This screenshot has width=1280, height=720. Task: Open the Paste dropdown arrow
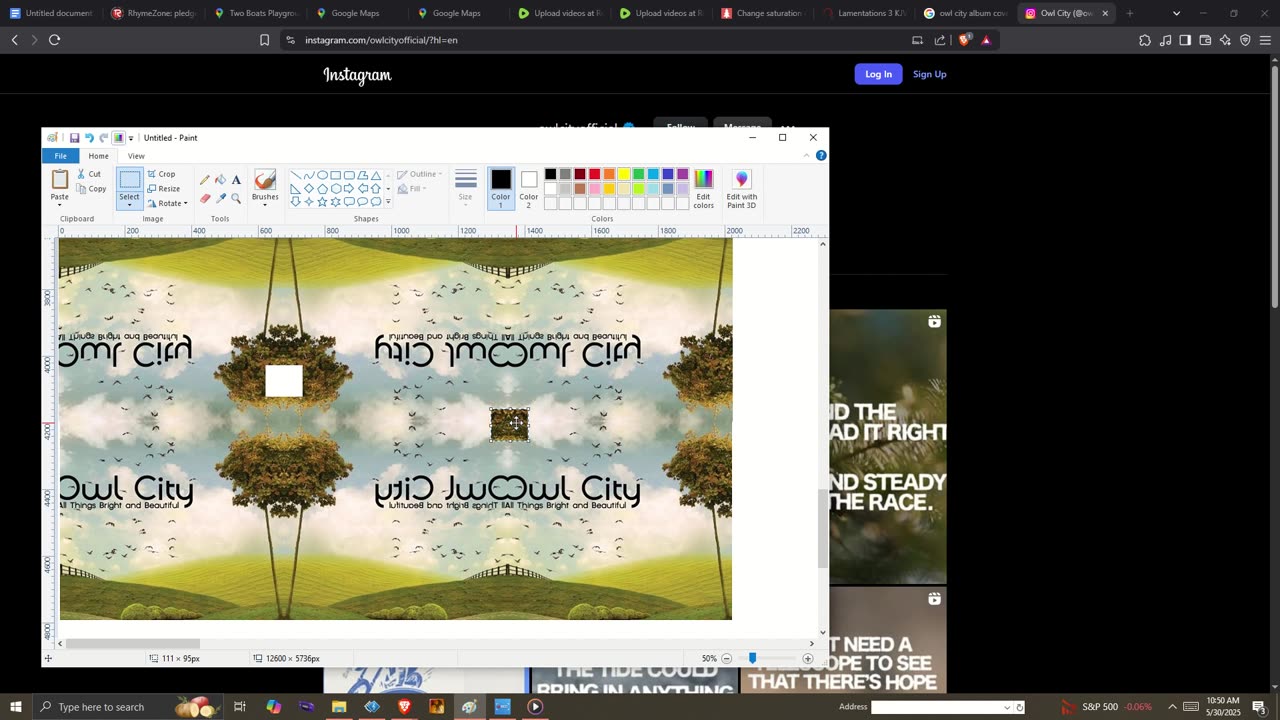[60, 204]
